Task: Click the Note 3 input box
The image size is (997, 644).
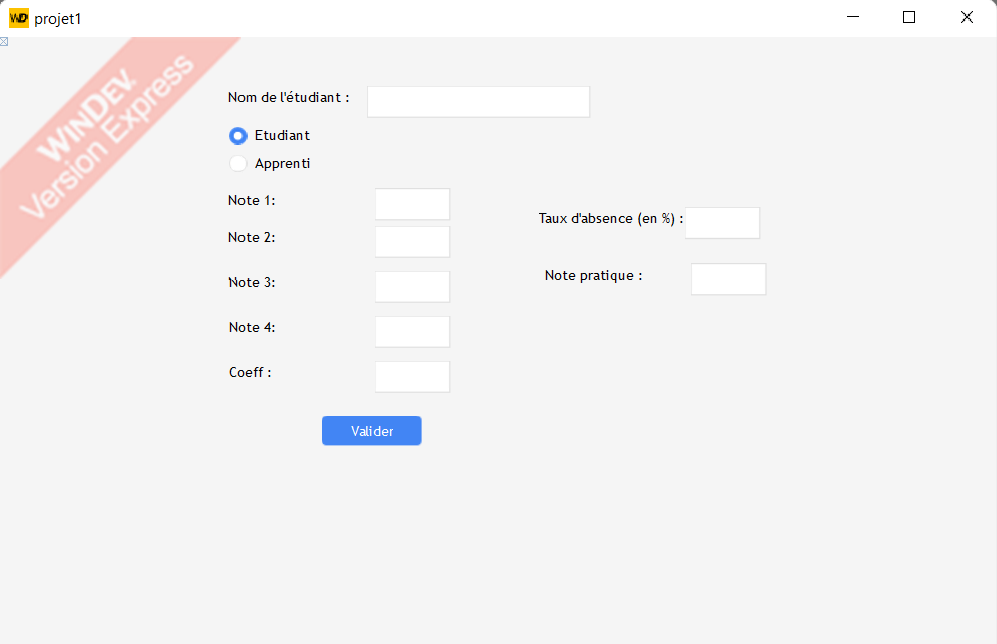Action: tap(412, 286)
